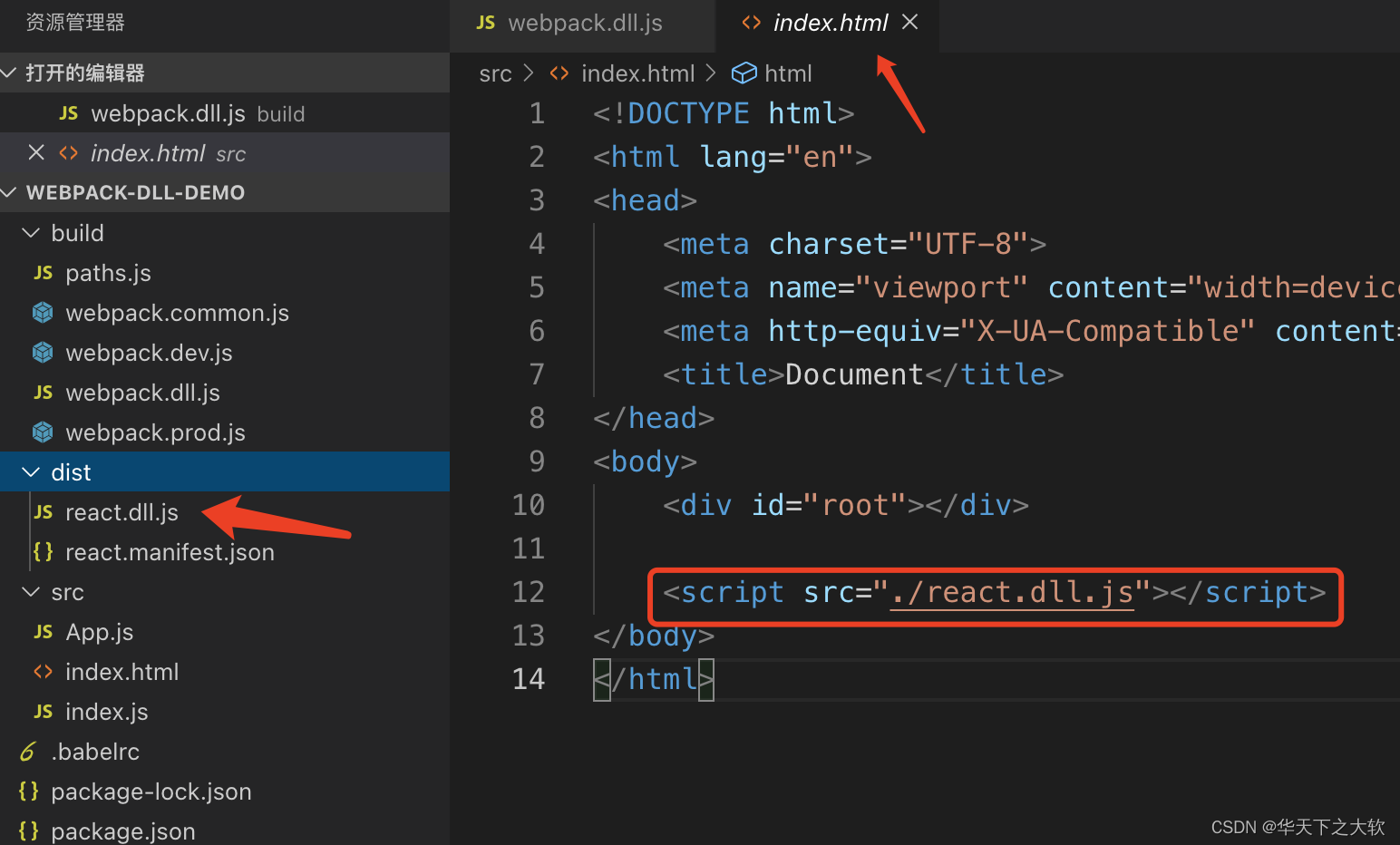1400x845 pixels.
Task: Click index.html in the breadcrumb path
Action: pyautogui.click(x=637, y=73)
